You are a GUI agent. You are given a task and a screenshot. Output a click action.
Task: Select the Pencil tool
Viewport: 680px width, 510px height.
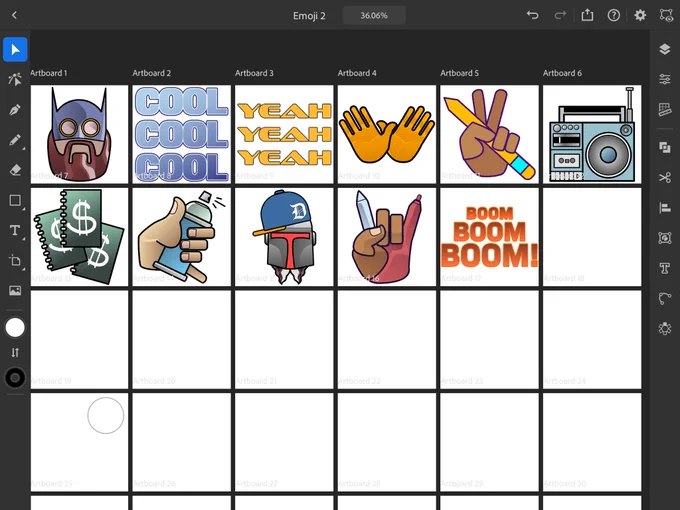pos(15,140)
